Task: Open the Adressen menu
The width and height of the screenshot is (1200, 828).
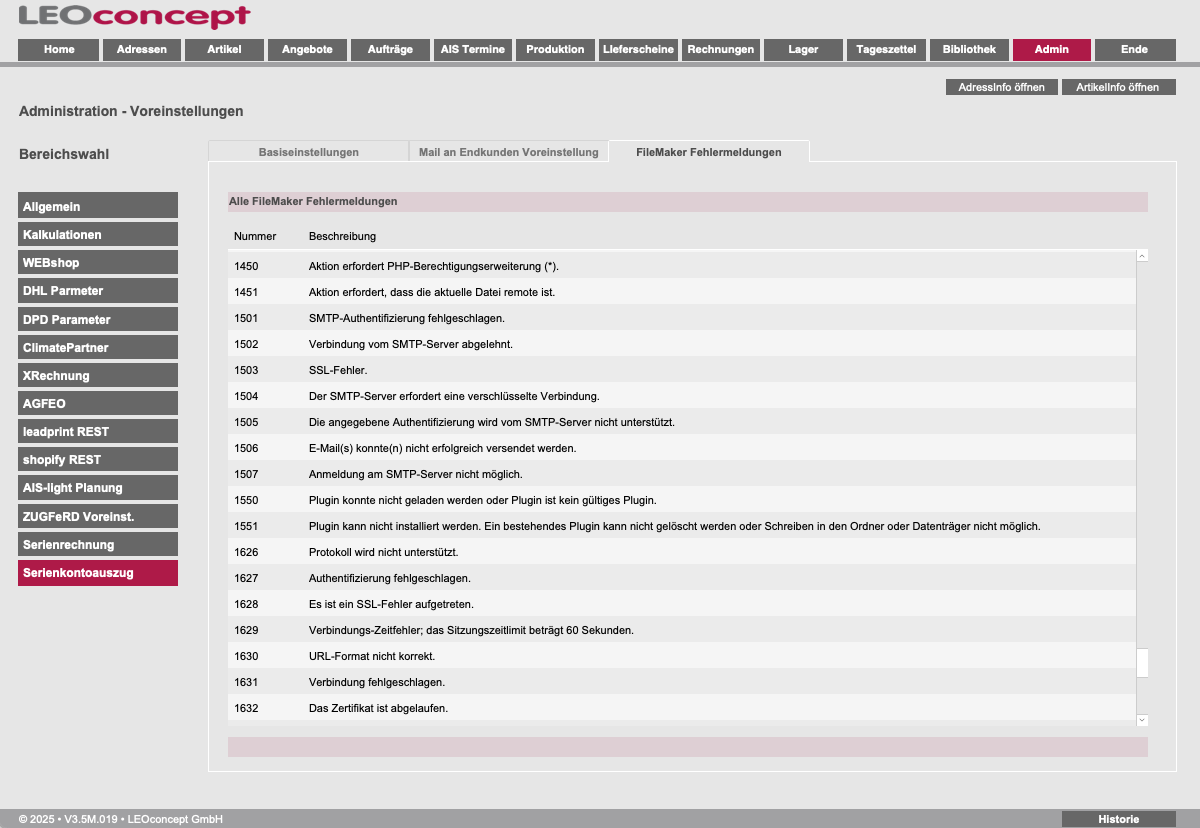Action: 141,49
